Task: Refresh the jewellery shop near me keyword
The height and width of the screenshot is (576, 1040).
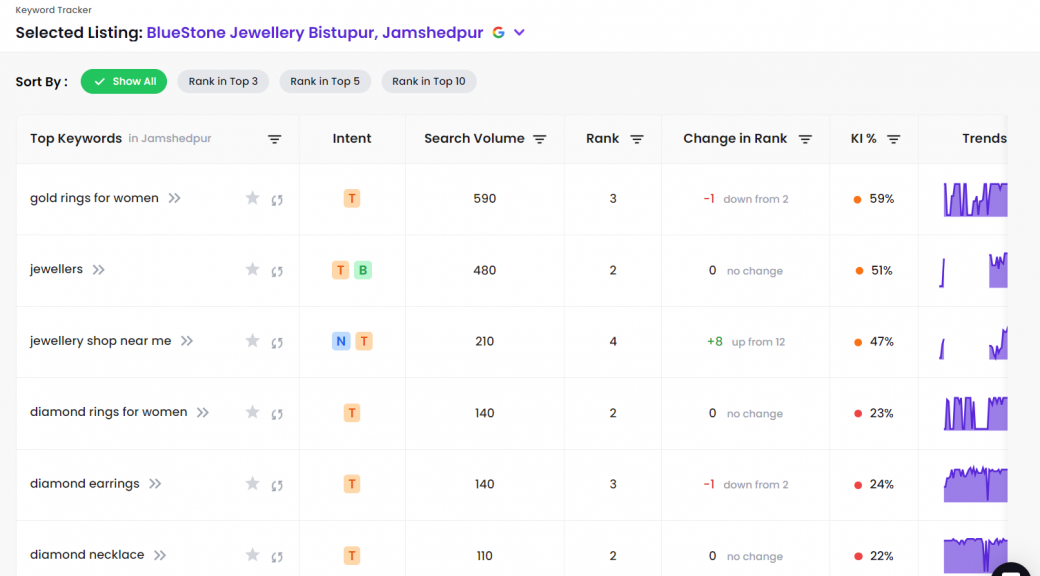Action: 277,342
